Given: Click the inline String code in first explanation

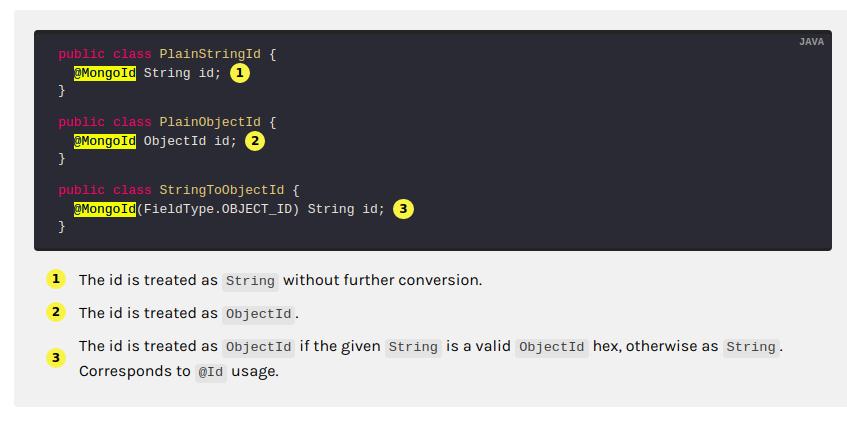Looking at the screenshot, I should [x=250, y=281].
